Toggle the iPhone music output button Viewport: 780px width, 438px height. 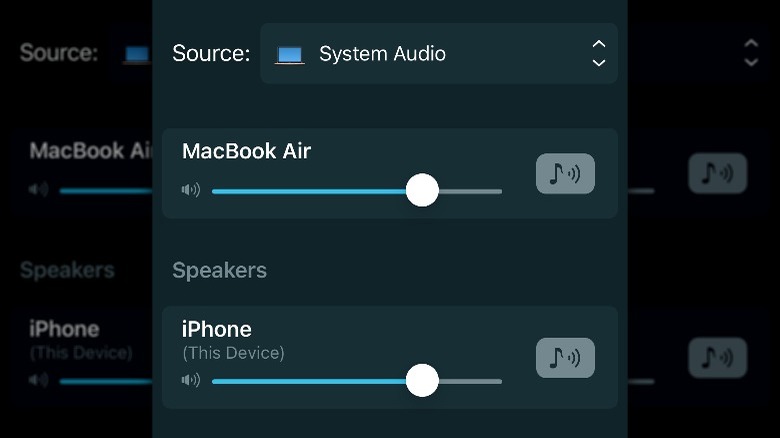[565, 358]
